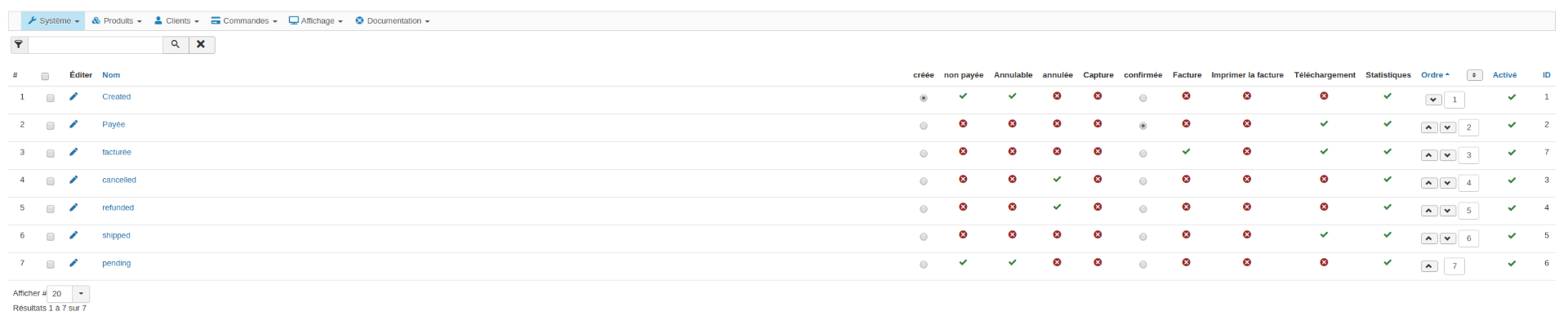Move Created status down in order
Viewport: 1568px width, 316px height.
[1433, 100]
